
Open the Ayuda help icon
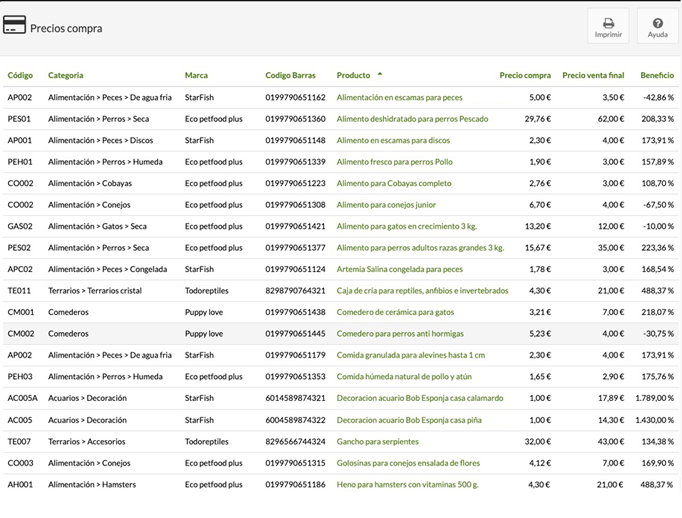(x=657, y=22)
